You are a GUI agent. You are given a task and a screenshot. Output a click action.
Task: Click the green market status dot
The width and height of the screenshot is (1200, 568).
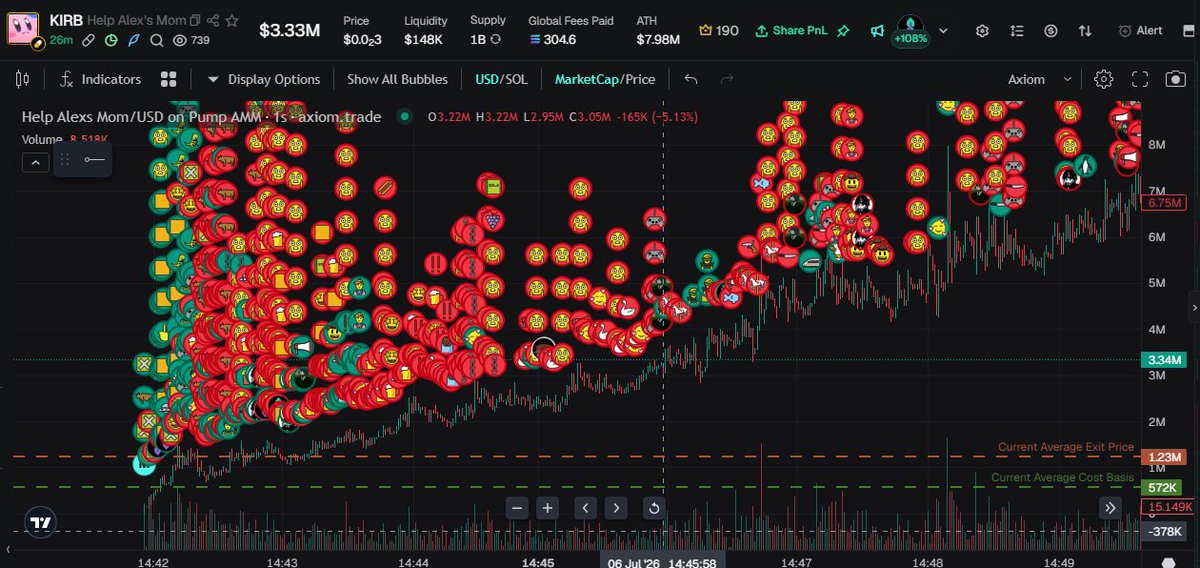(x=404, y=117)
